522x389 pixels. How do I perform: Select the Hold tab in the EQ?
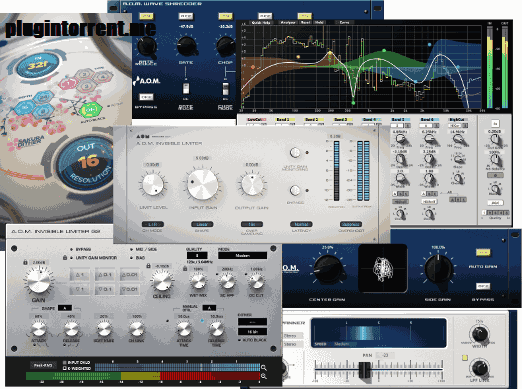click(x=319, y=22)
